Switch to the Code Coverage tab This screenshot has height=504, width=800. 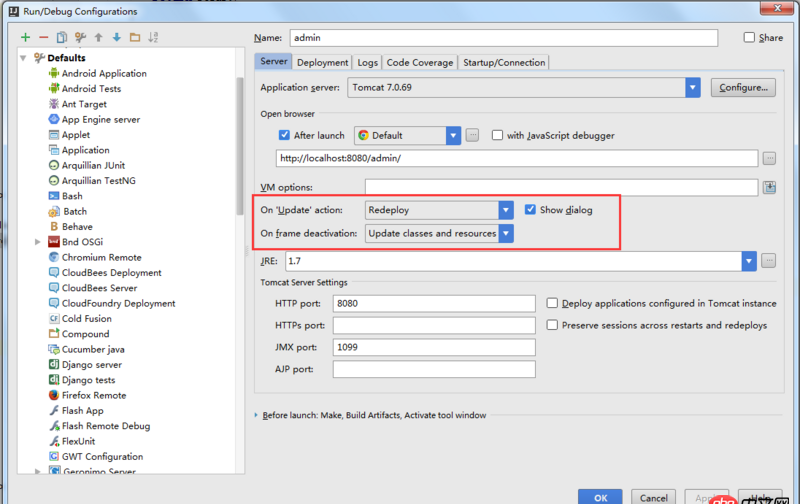[419, 62]
